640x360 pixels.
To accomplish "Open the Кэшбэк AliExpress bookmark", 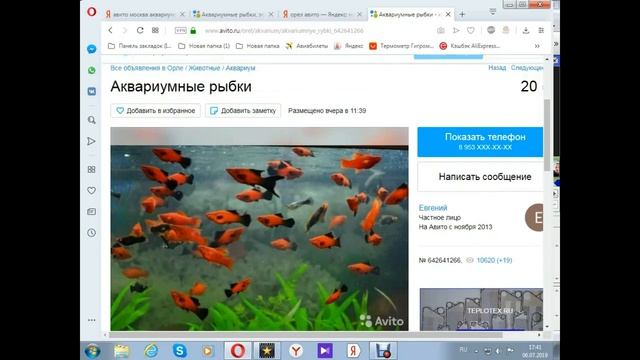I will (470, 46).
